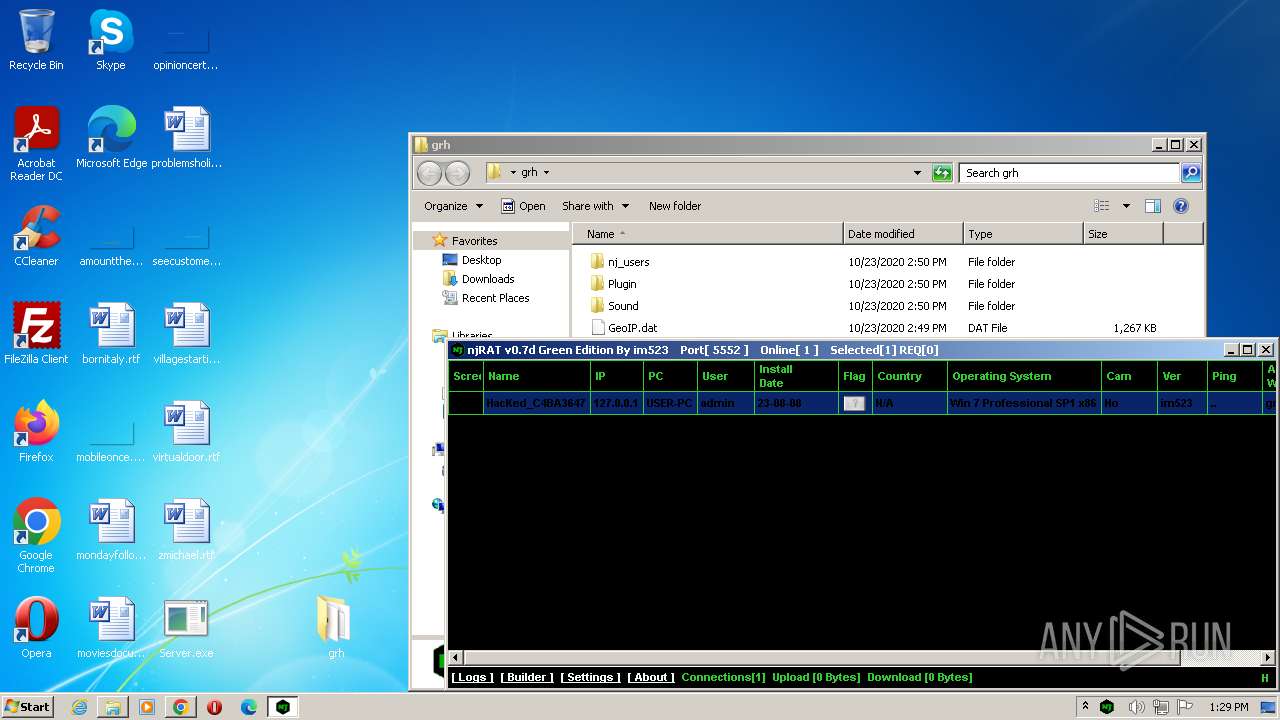Screen dimensions: 1280x720
Task: Click the njRAT taskbar button
Action: pos(283,707)
